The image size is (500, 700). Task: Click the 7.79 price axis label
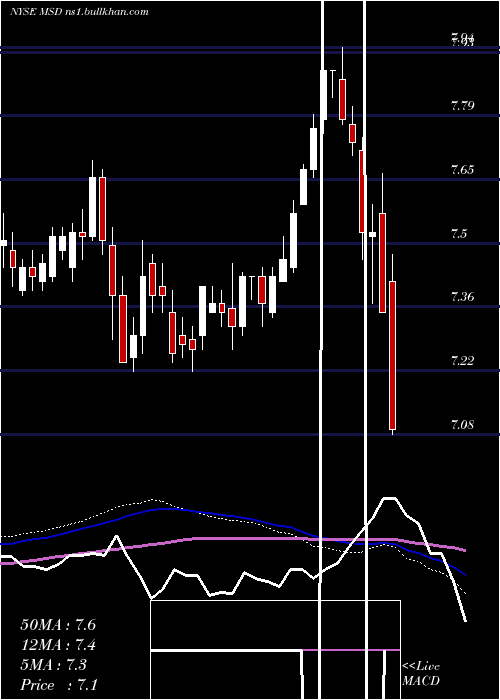462,106
